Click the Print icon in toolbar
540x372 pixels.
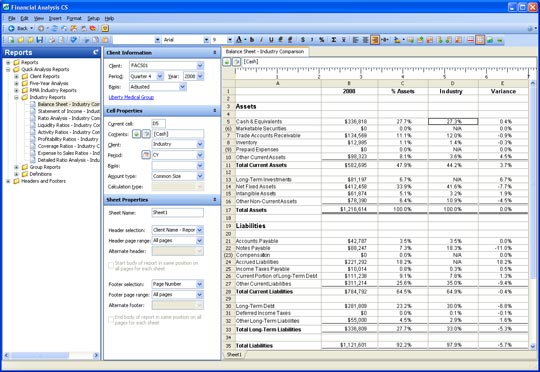[x=52, y=40]
